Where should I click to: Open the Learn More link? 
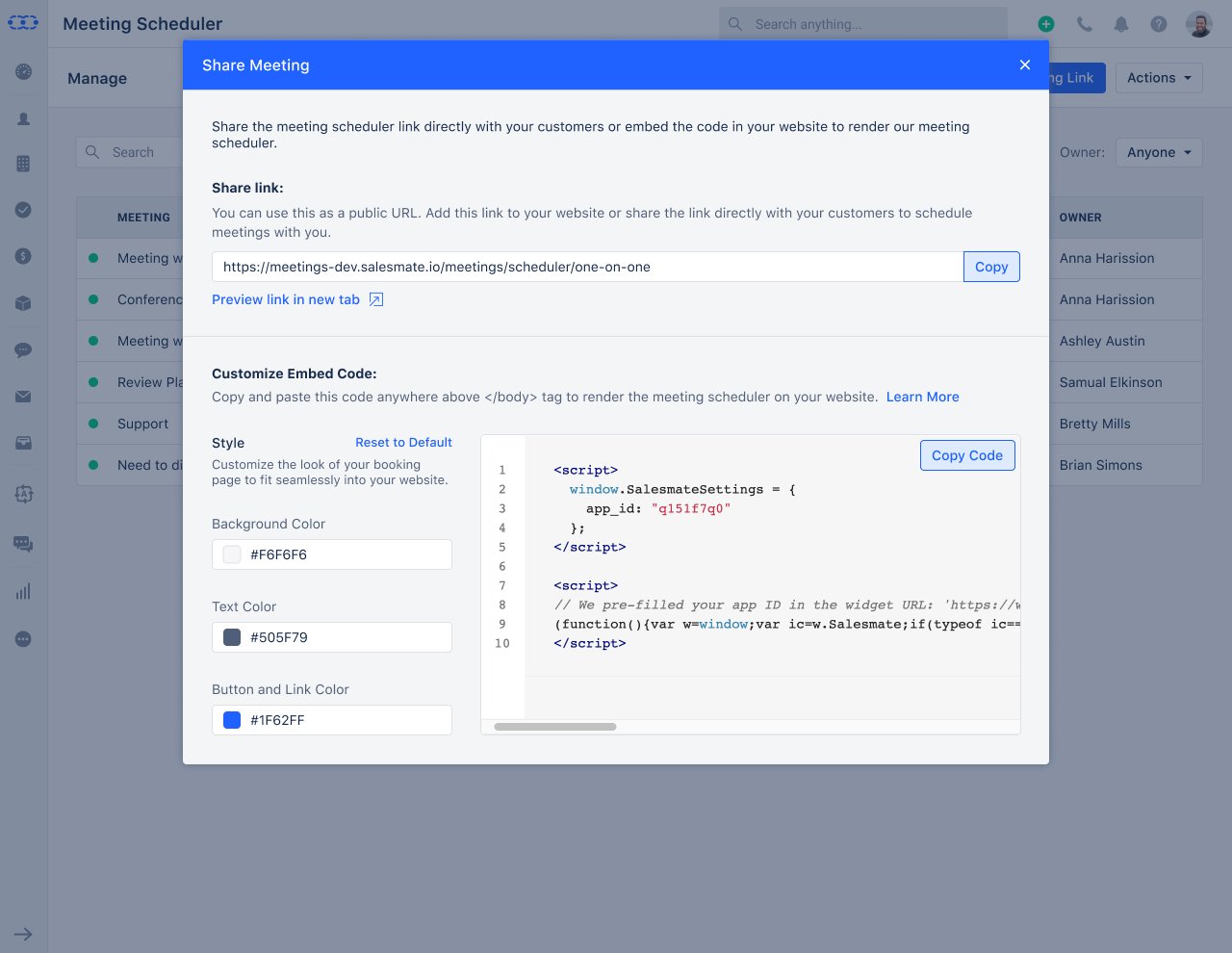click(x=923, y=397)
